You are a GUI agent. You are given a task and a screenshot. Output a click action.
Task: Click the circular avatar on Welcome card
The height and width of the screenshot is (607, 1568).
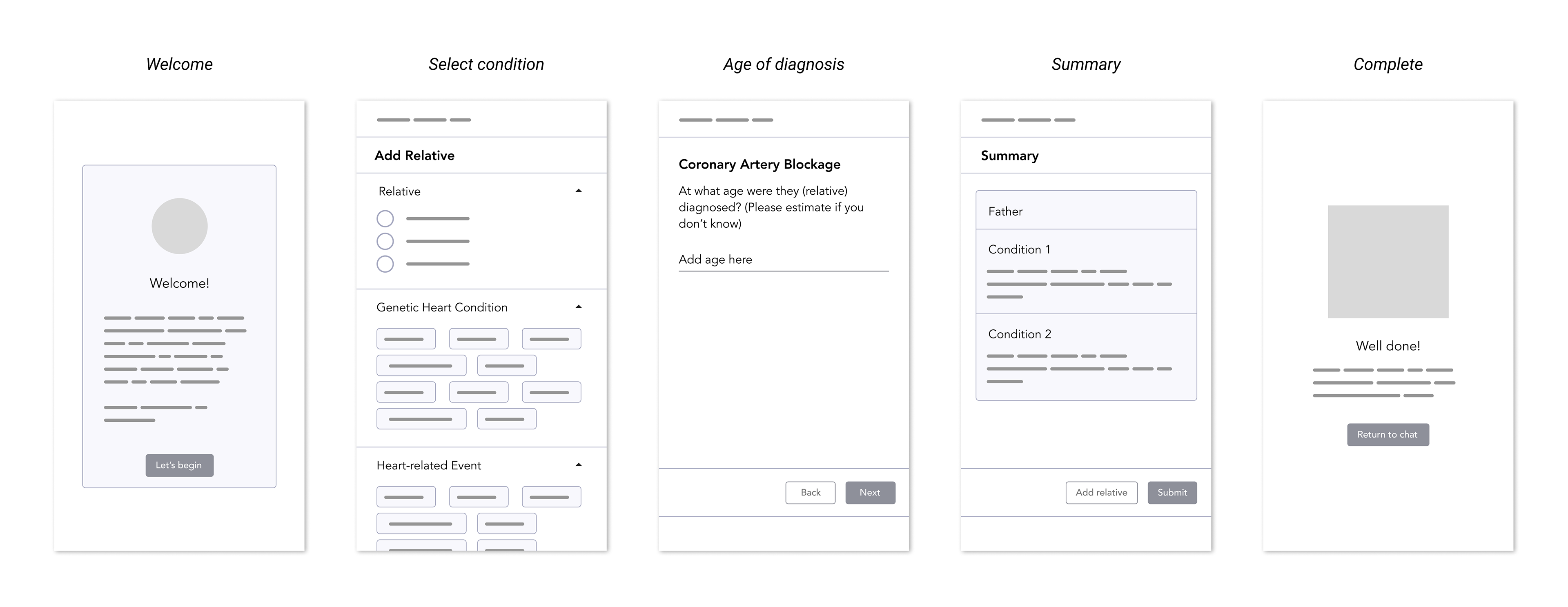[x=180, y=226]
